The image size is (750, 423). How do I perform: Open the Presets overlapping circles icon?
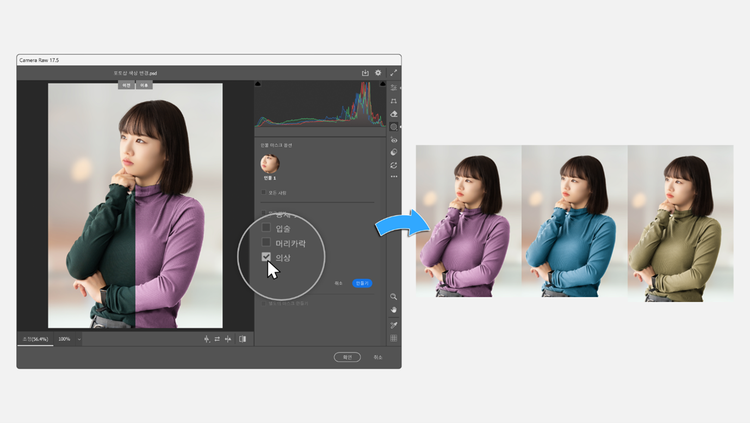pyautogui.click(x=394, y=152)
